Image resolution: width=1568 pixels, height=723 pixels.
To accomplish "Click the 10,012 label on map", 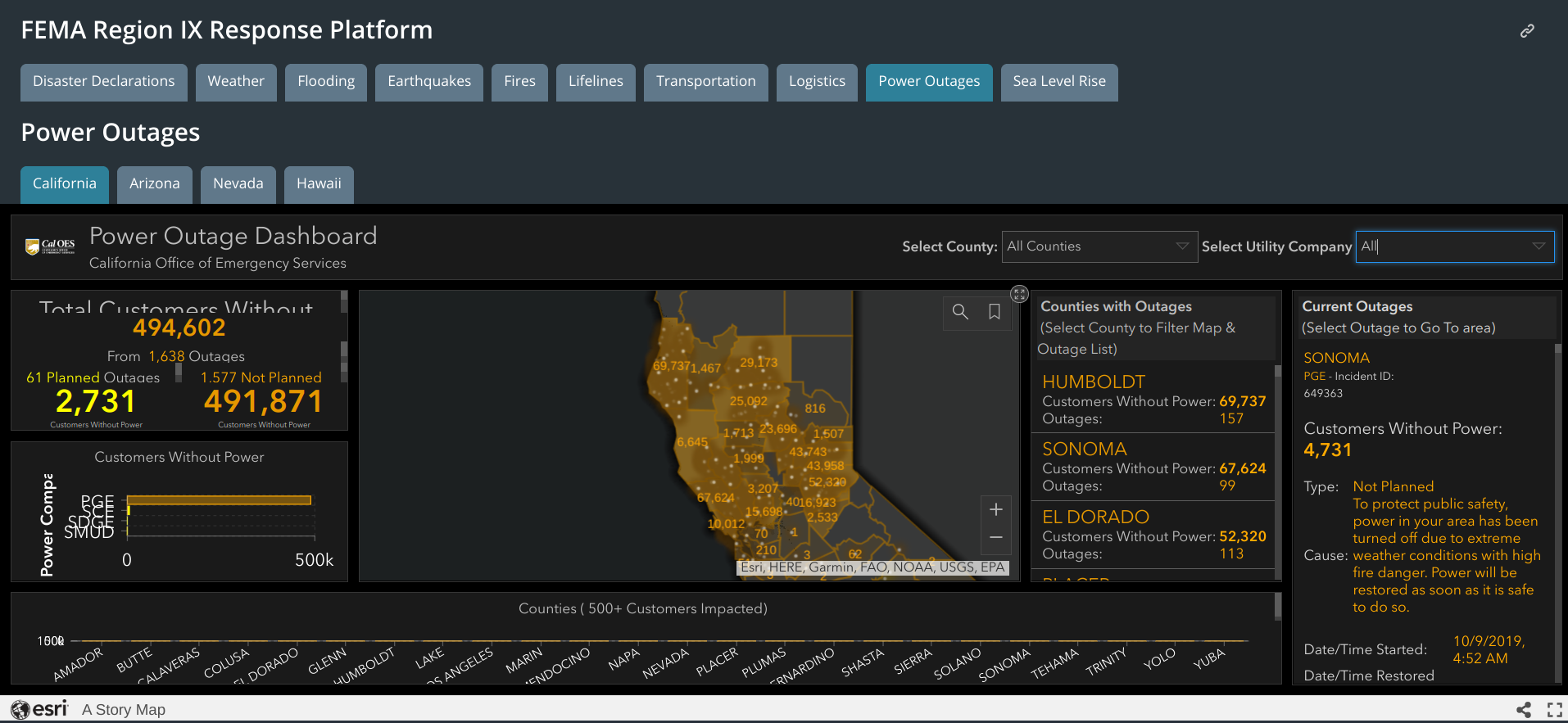I will (726, 524).
